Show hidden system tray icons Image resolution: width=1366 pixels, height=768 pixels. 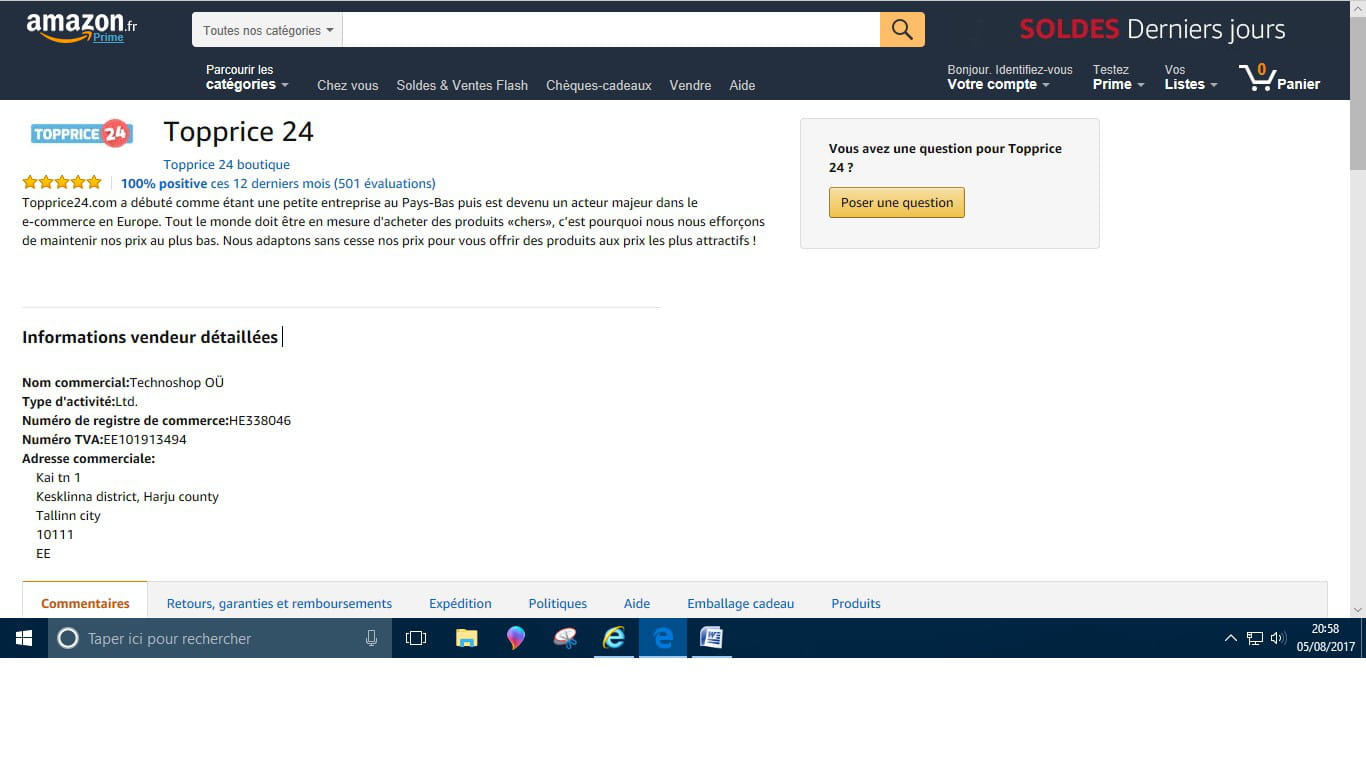coord(1230,638)
